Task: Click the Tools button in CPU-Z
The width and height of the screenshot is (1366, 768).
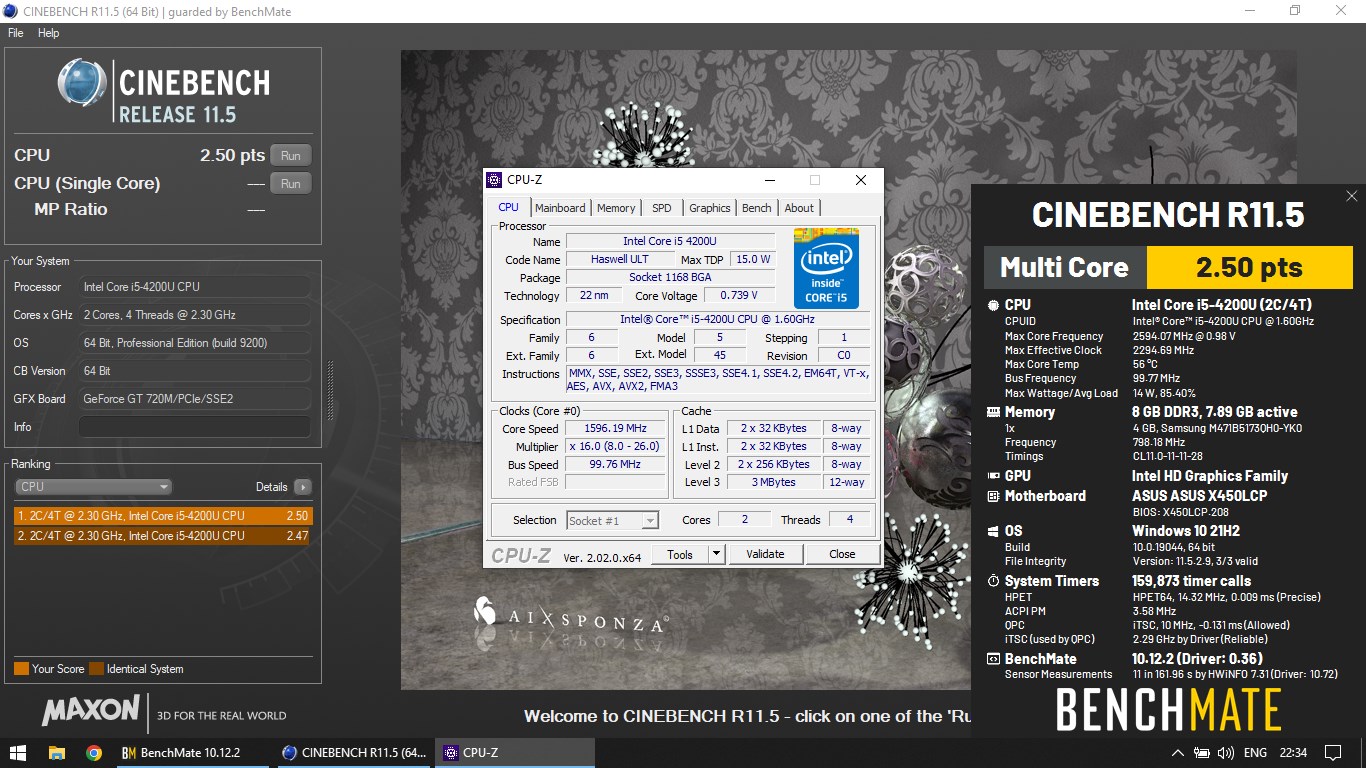Action: click(680, 554)
